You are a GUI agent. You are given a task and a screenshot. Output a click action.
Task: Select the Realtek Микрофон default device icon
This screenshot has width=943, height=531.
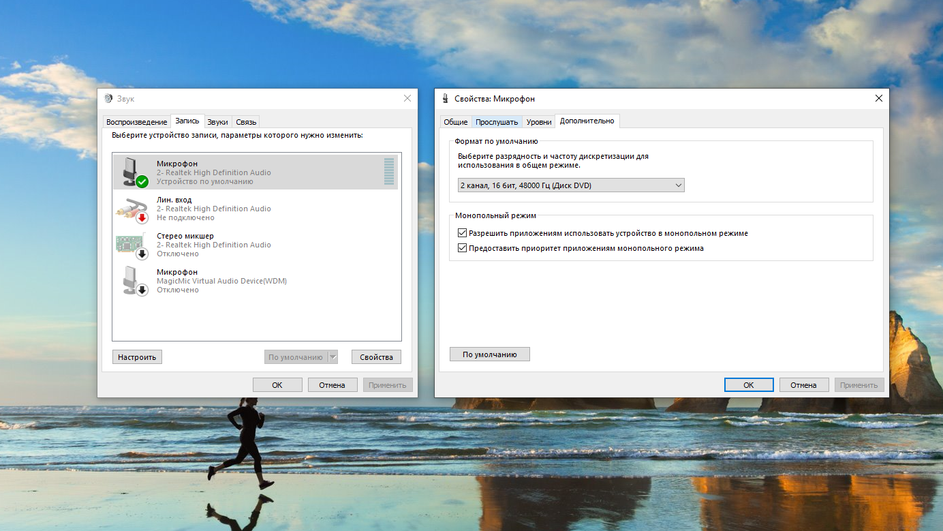[135, 172]
